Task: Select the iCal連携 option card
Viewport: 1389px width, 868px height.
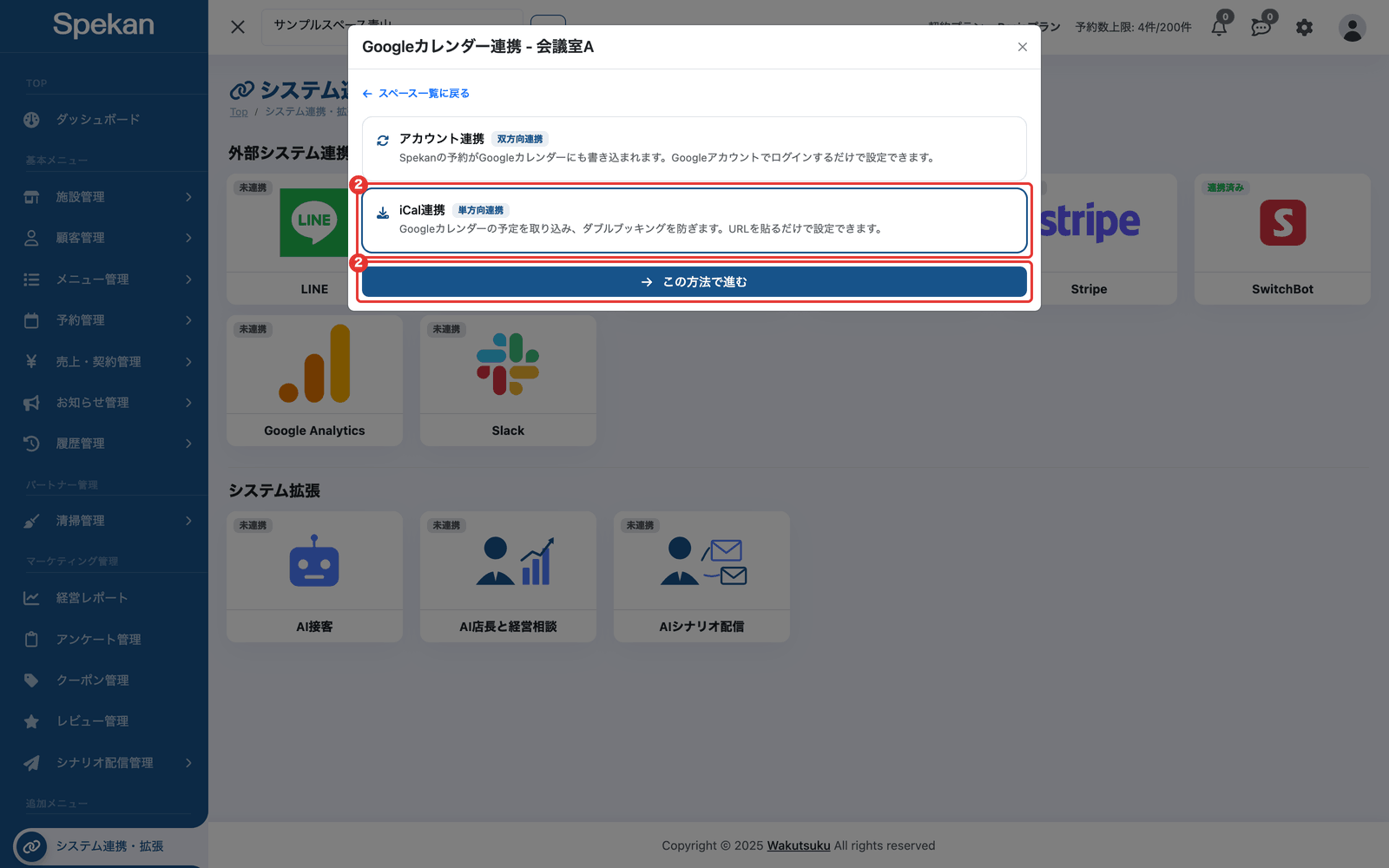Action: pos(694,220)
